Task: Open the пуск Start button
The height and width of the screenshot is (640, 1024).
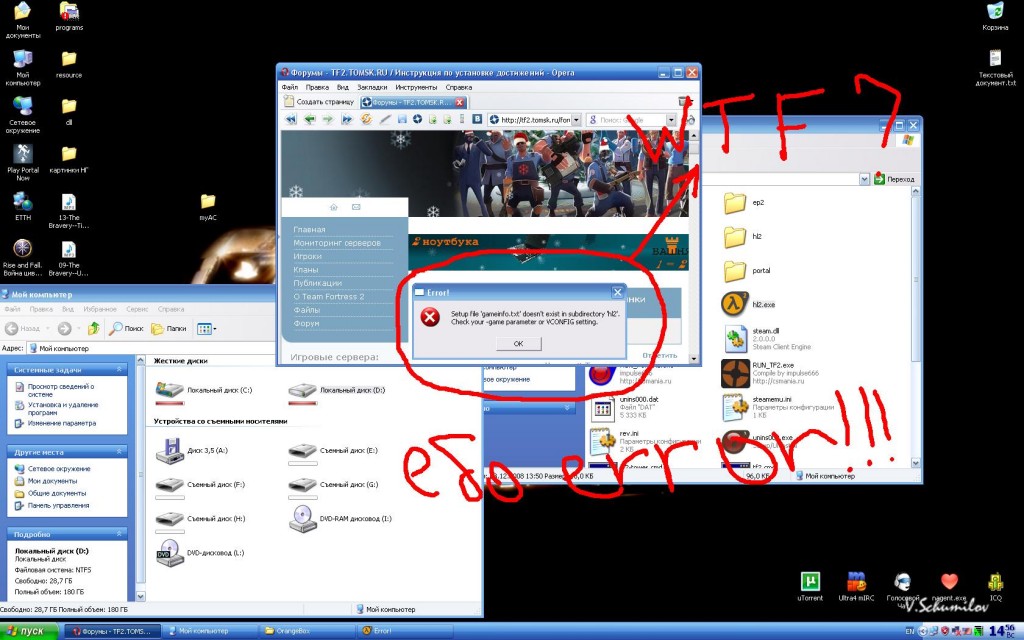Action: [x=31, y=631]
